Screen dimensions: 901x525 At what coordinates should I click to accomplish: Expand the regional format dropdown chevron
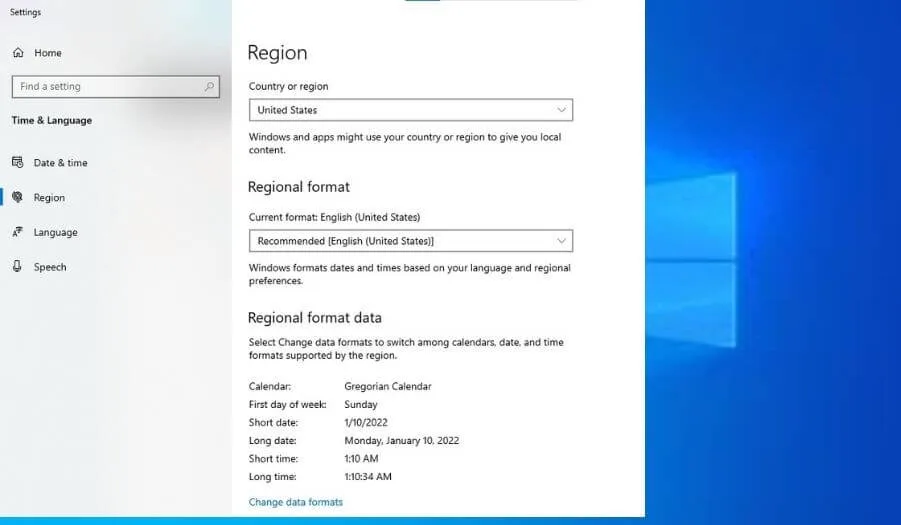561,241
